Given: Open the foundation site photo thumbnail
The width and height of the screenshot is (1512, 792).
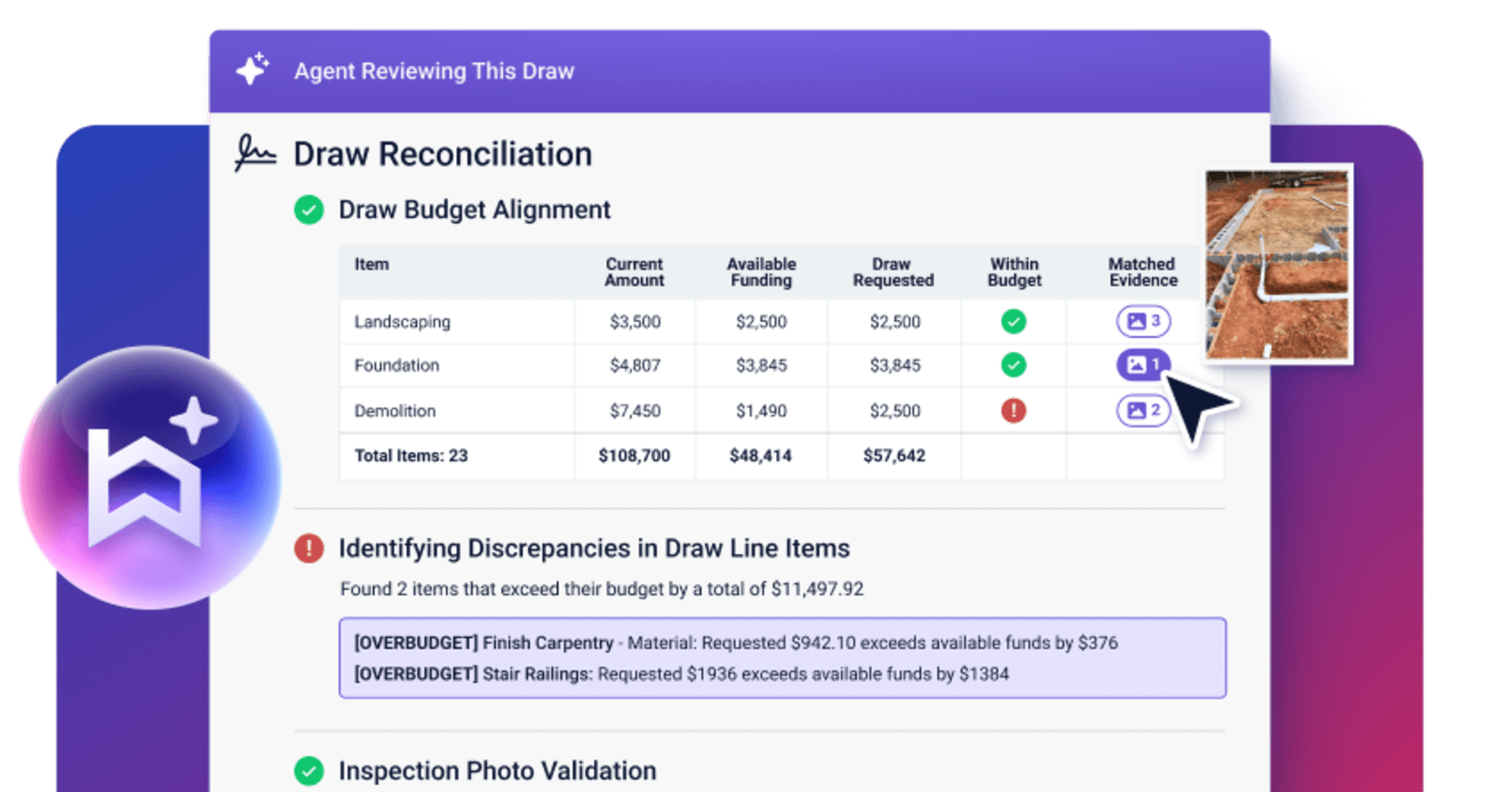Looking at the screenshot, I should click(1277, 264).
